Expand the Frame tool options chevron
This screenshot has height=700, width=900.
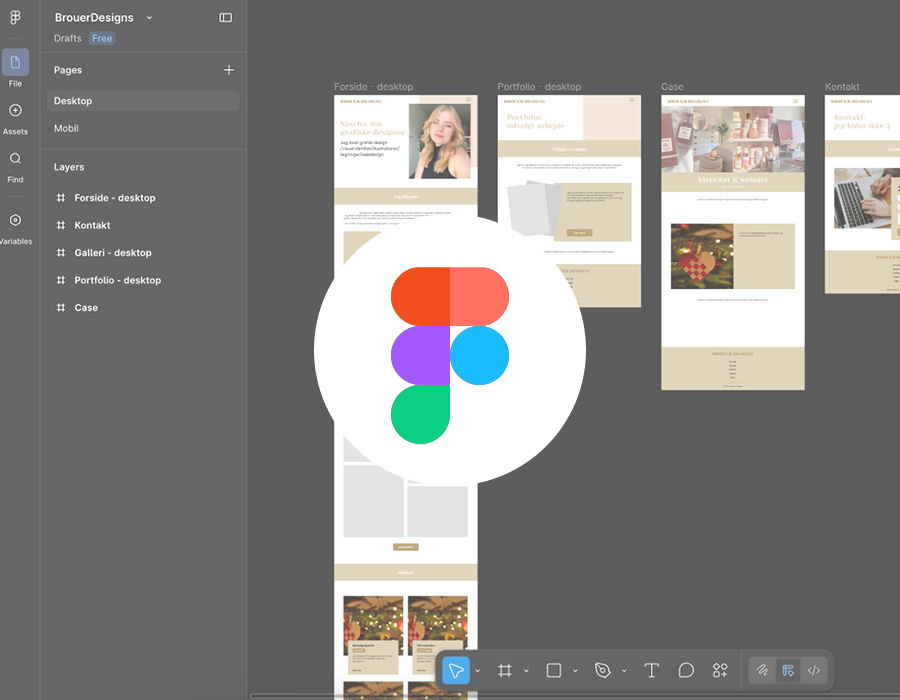(526, 671)
